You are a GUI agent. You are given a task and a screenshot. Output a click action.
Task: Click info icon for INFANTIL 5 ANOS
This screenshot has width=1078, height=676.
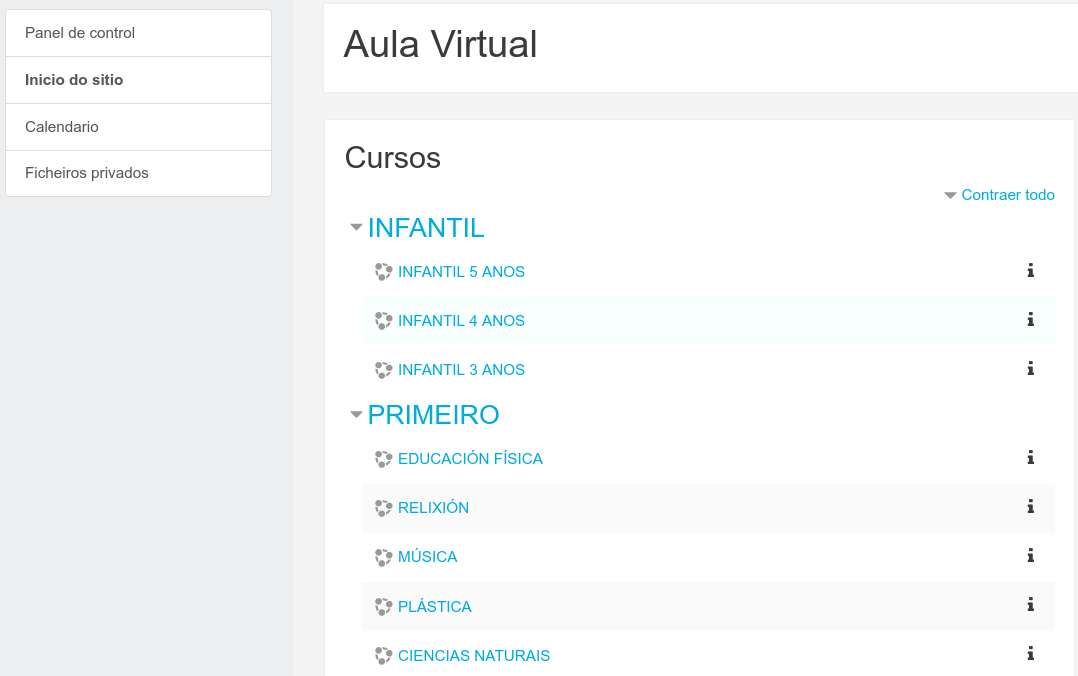pos(1030,270)
